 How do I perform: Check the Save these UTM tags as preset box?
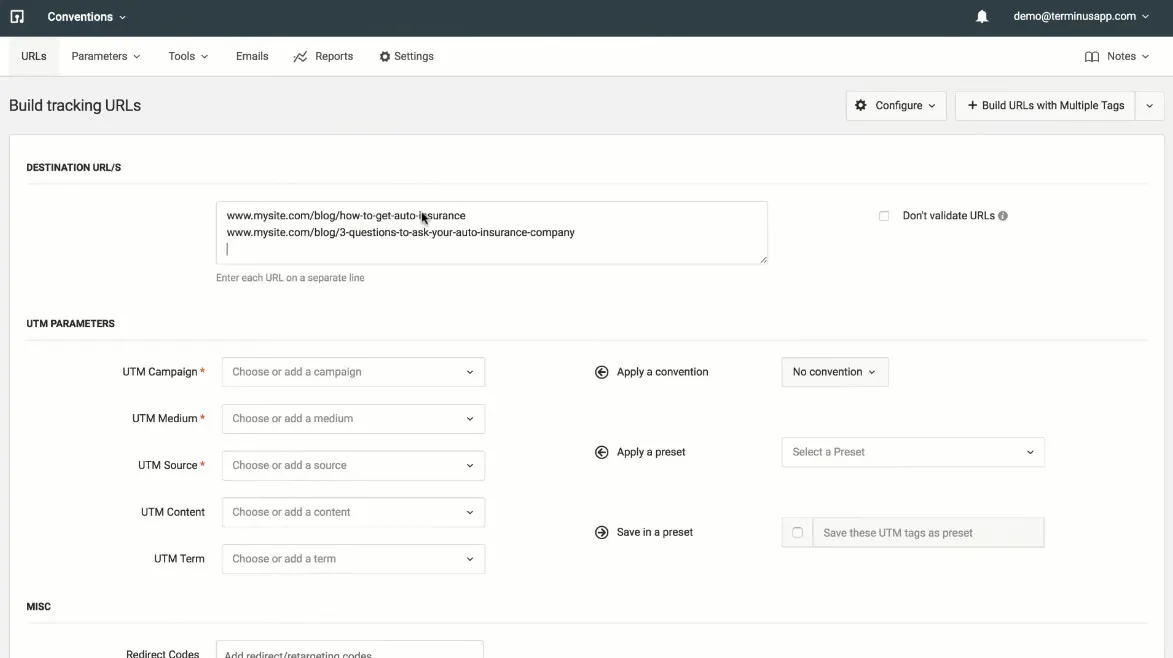tap(797, 533)
